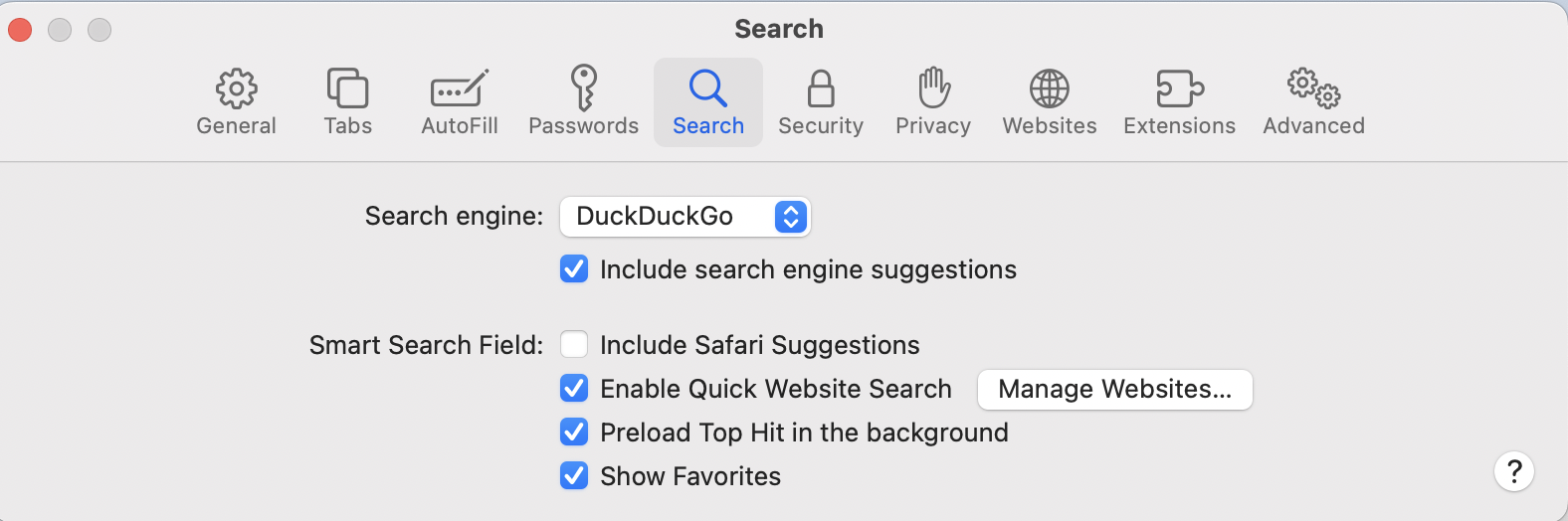This screenshot has height=521, width=1568.
Task: Click the search engine popup arrows
Action: point(790,217)
